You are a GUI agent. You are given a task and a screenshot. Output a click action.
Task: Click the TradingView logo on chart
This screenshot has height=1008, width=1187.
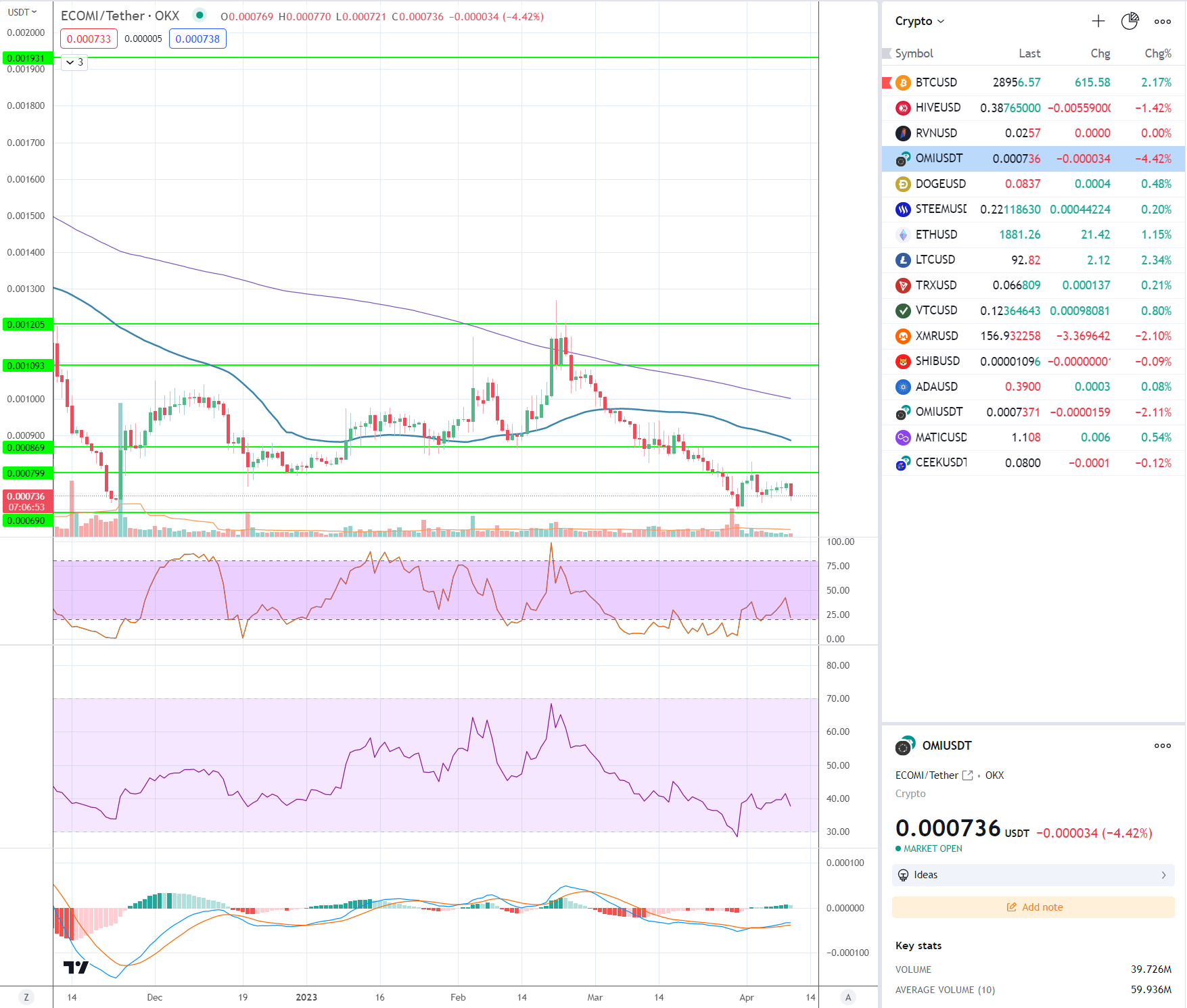[76, 967]
